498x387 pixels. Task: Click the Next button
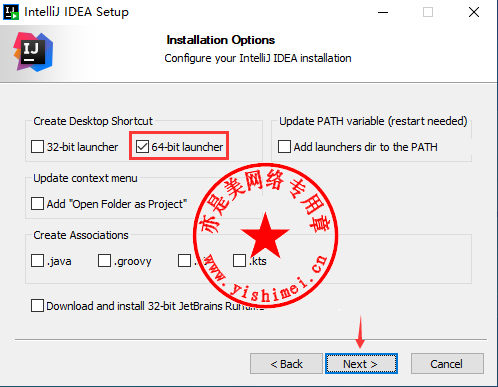pyautogui.click(x=361, y=364)
